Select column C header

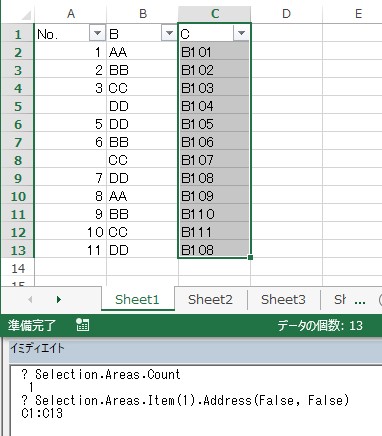click(x=215, y=14)
